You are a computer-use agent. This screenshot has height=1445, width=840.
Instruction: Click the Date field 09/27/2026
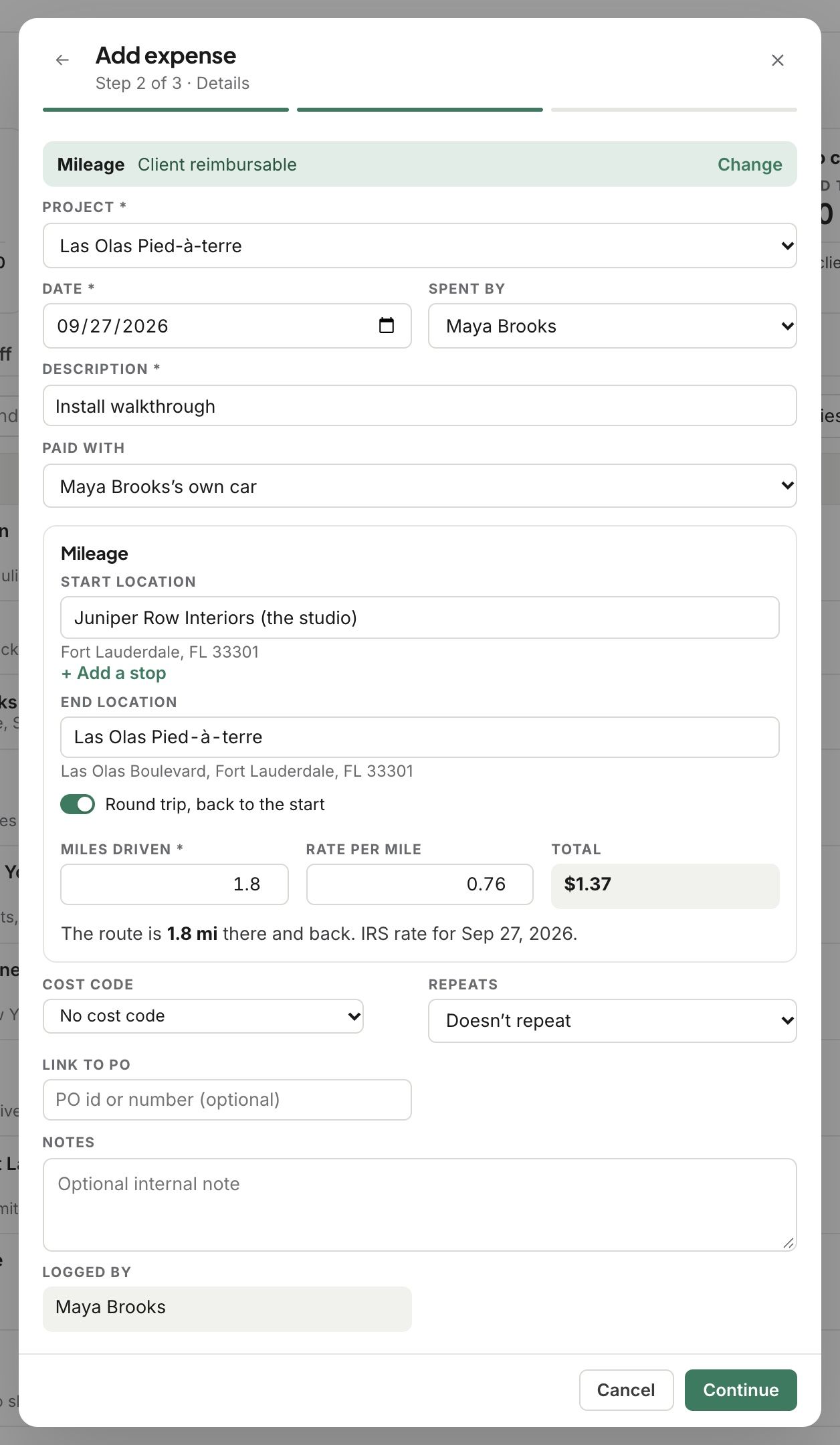click(x=227, y=326)
